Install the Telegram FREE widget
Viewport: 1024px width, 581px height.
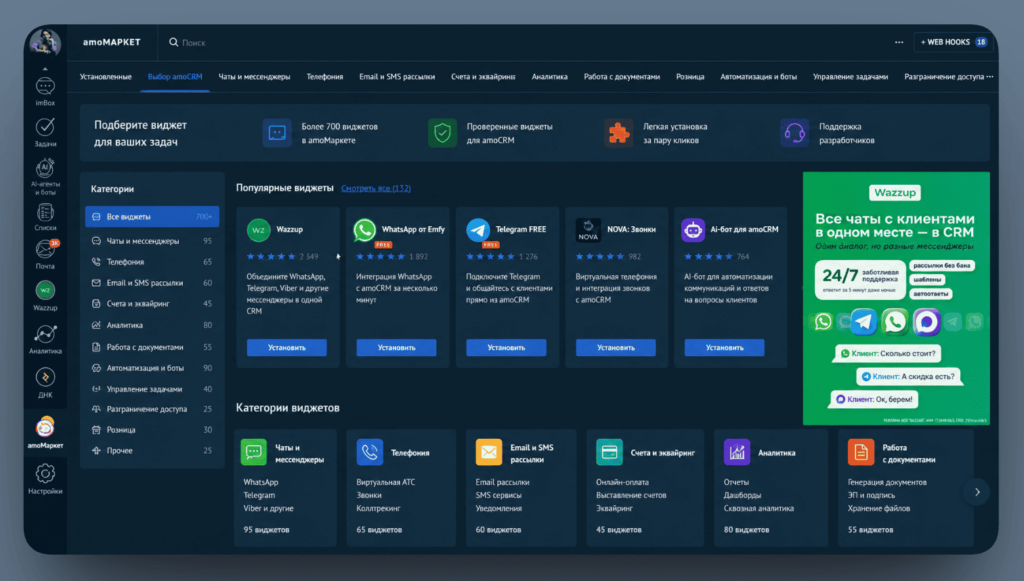point(506,347)
